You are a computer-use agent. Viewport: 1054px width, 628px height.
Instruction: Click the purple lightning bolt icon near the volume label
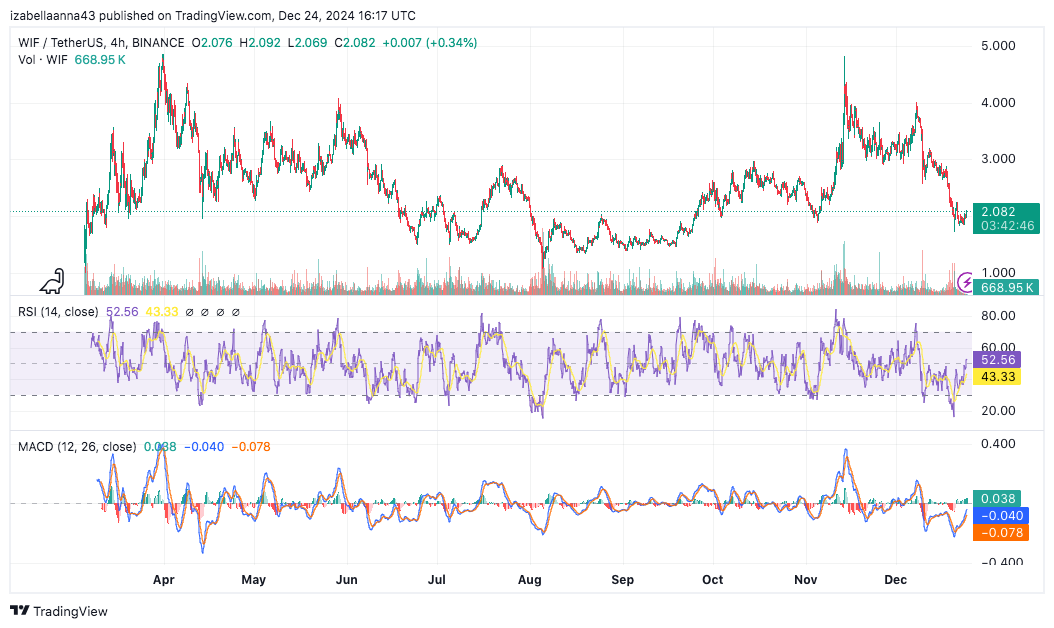coord(965,282)
